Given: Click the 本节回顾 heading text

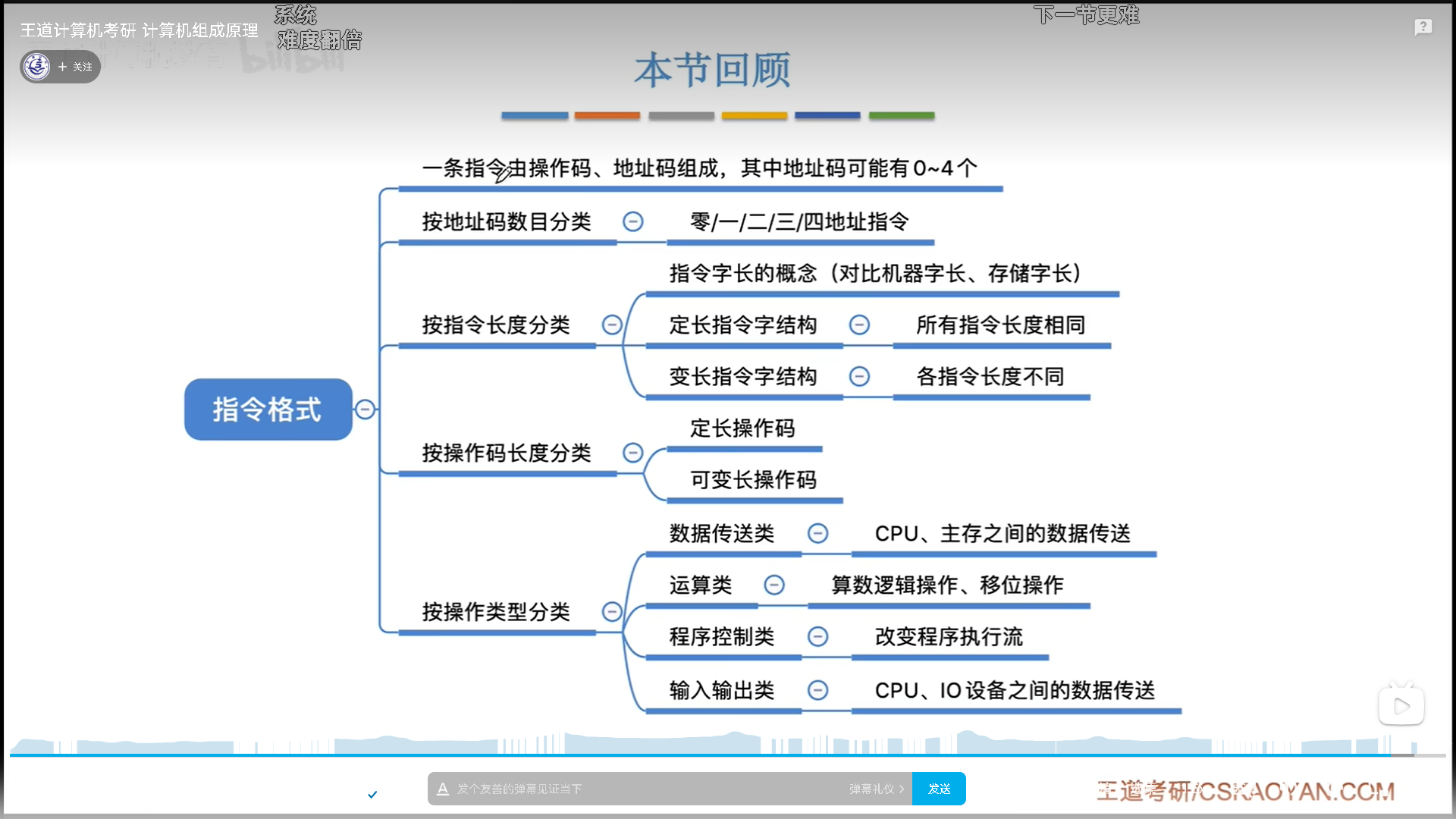Looking at the screenshot, I should pyautogui.click(x=713, y=70).
